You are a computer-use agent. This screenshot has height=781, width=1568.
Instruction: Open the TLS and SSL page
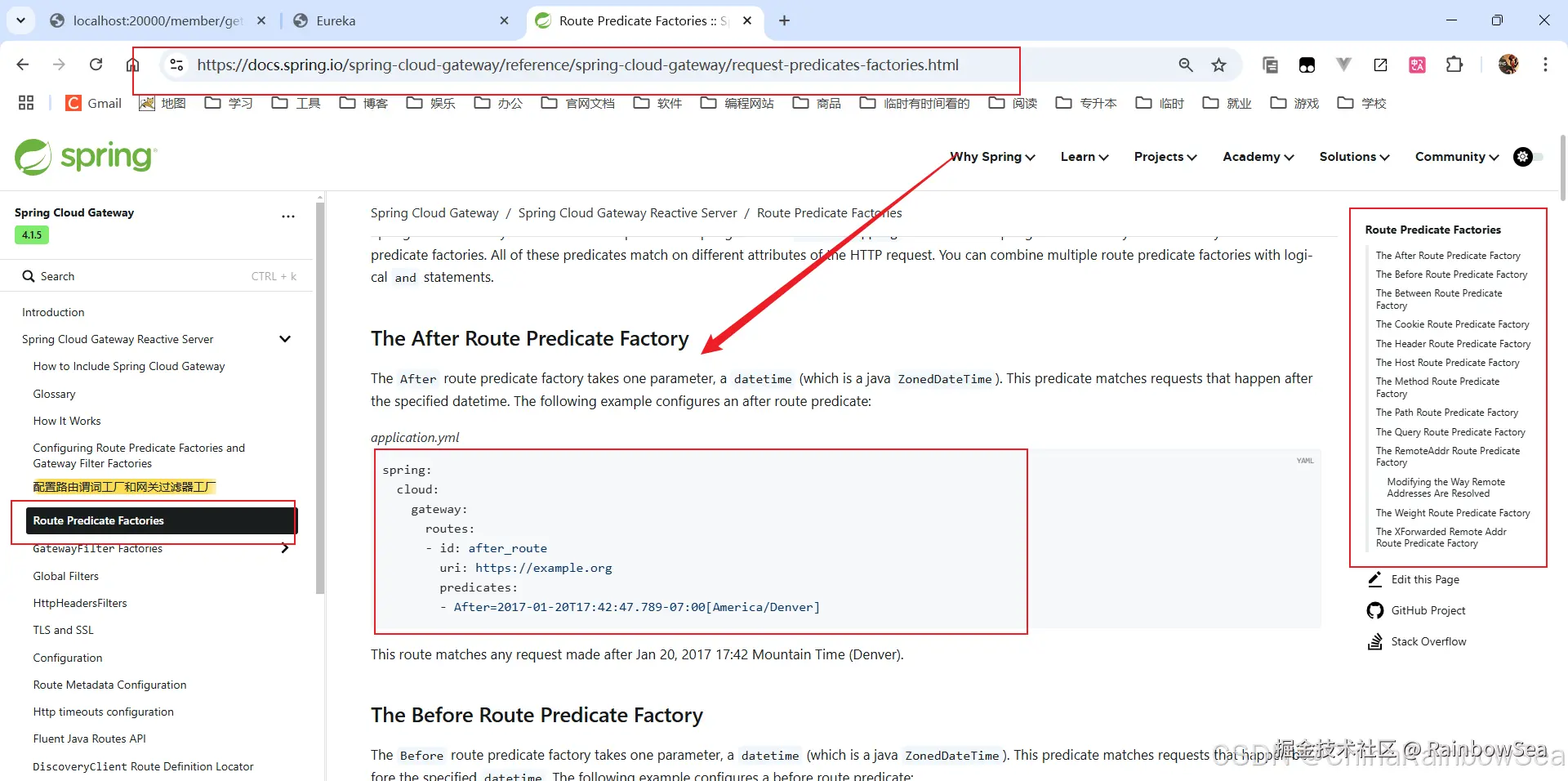(63, 630)
